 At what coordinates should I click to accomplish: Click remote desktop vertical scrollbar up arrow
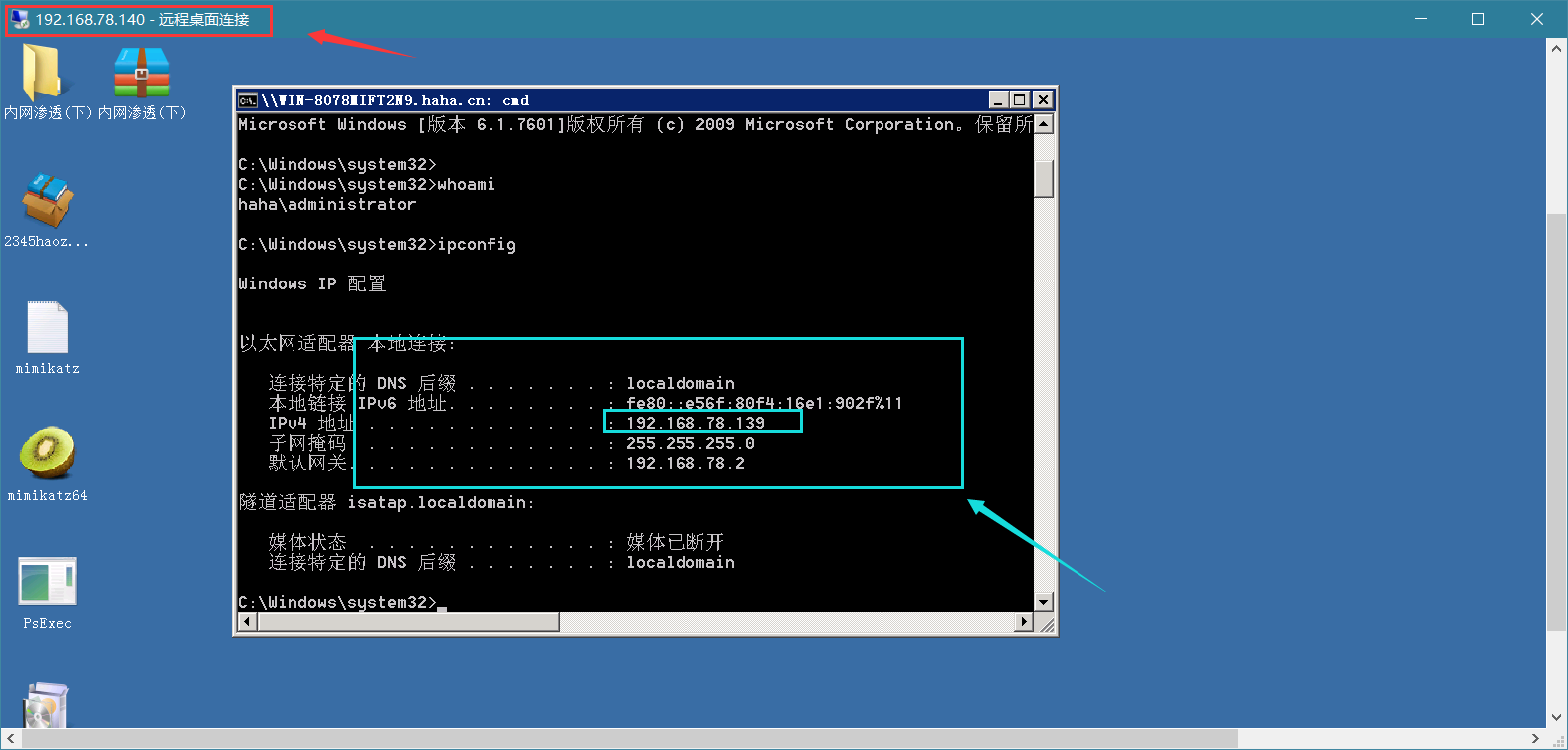1557,47
